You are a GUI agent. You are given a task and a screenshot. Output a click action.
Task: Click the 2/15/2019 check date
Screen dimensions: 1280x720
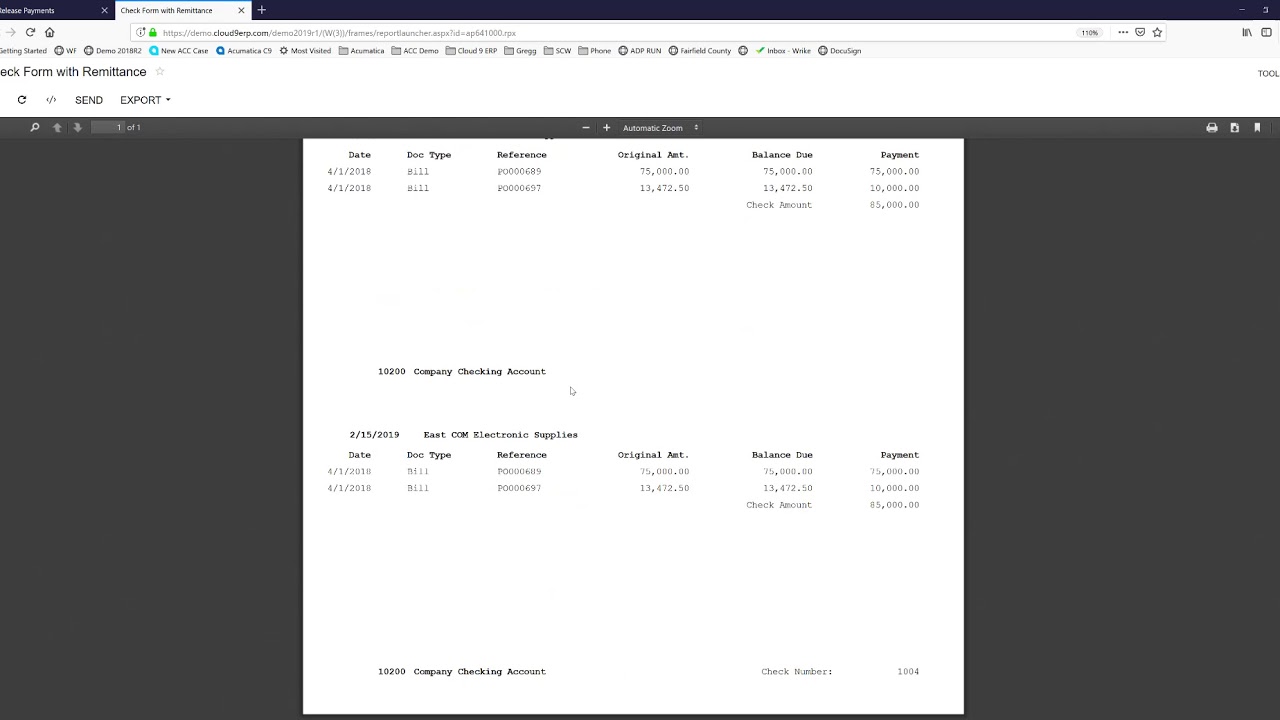(374, 435)
